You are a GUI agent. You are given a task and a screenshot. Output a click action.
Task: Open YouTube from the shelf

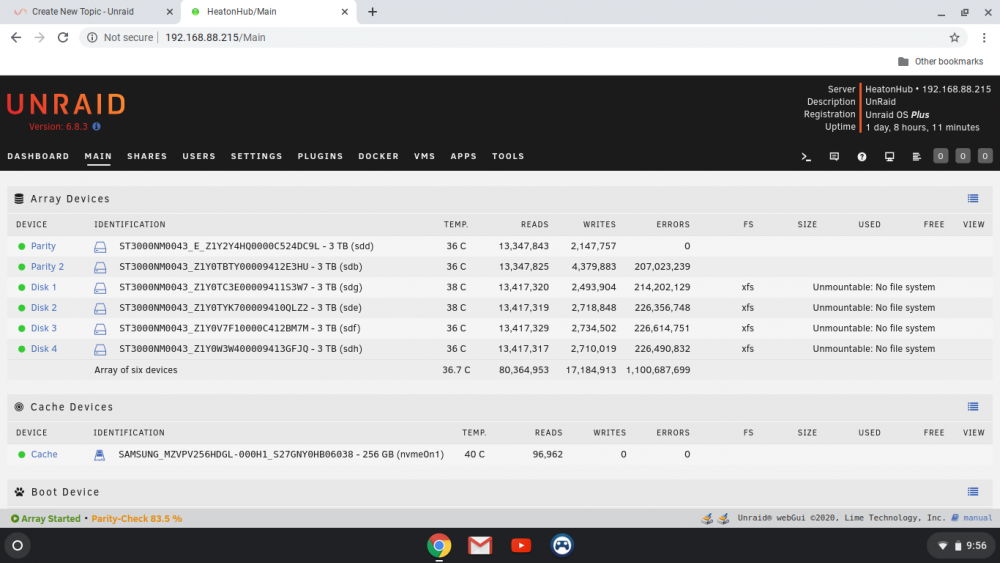[520, 545]
